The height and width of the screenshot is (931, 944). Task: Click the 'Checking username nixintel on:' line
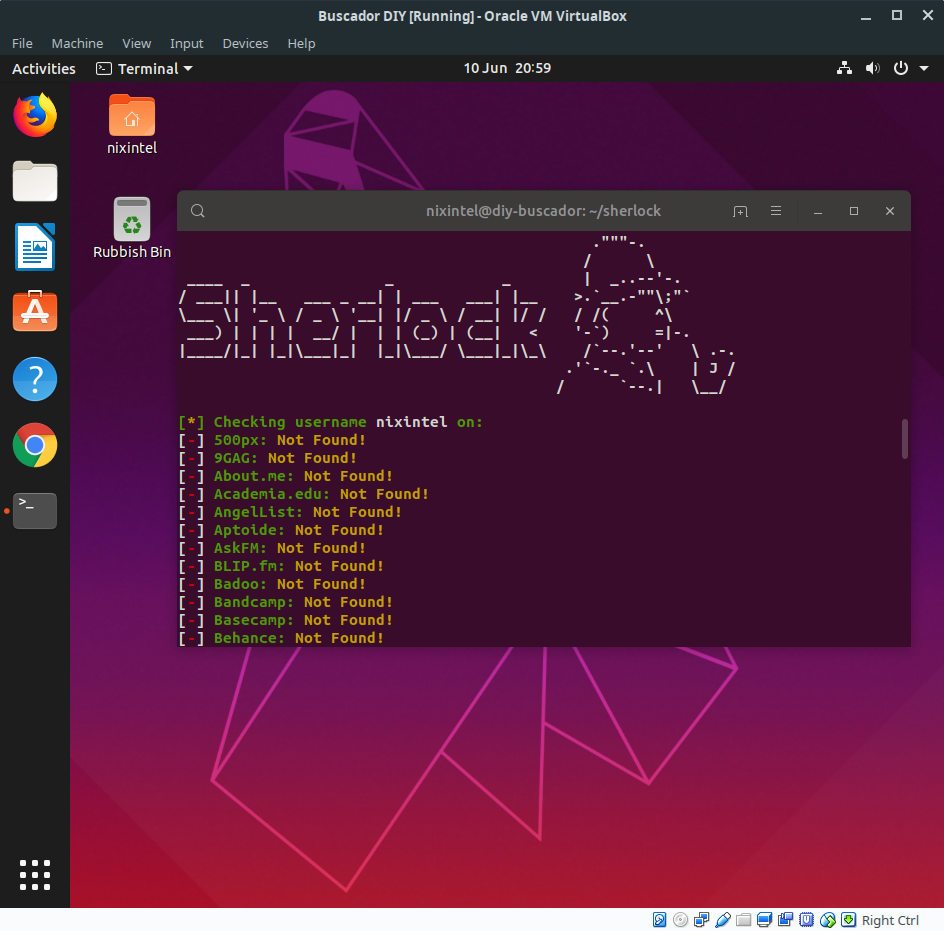[331, 422]
